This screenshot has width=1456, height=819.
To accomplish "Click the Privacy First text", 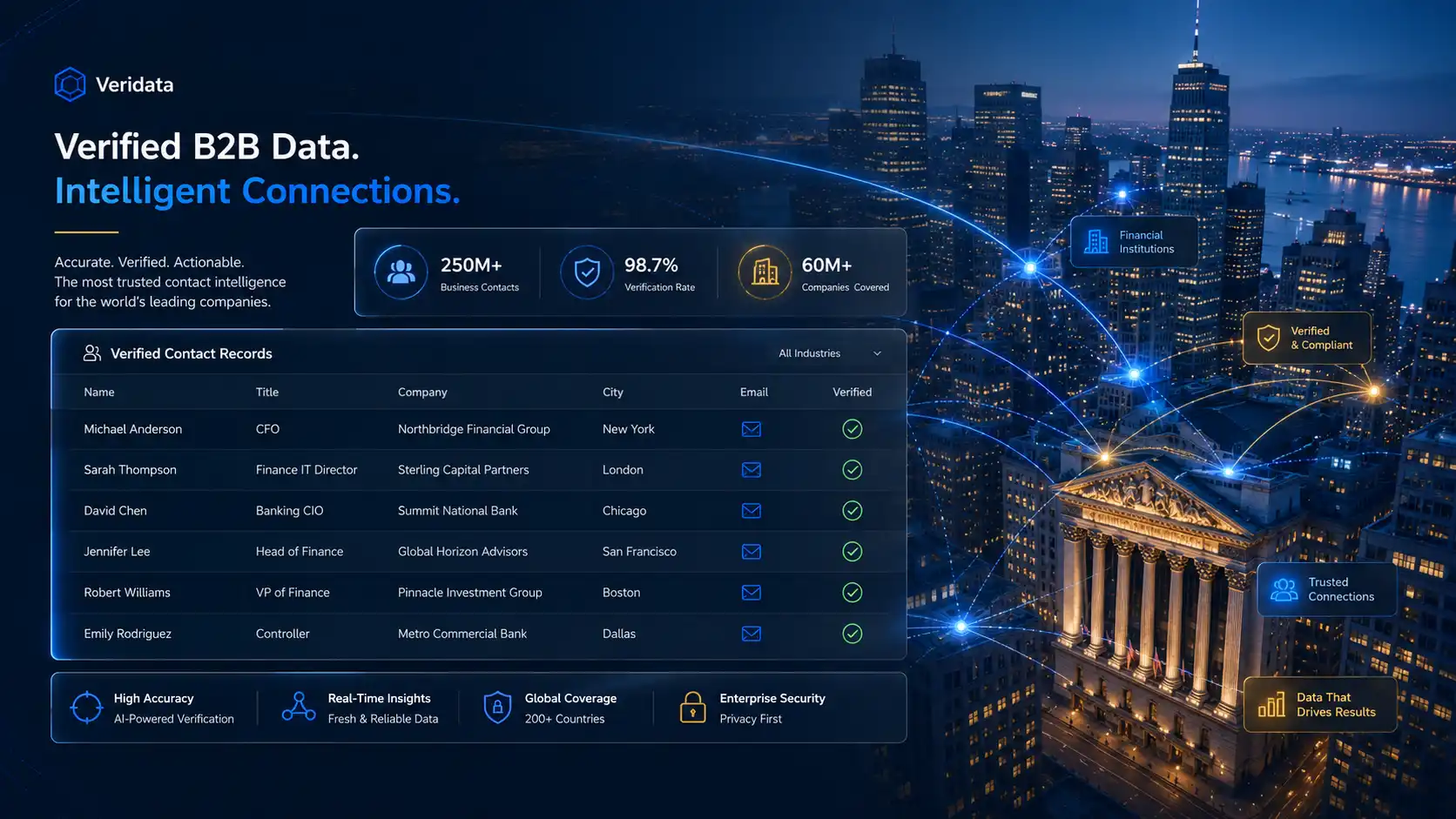I will (x=751, y=719).
